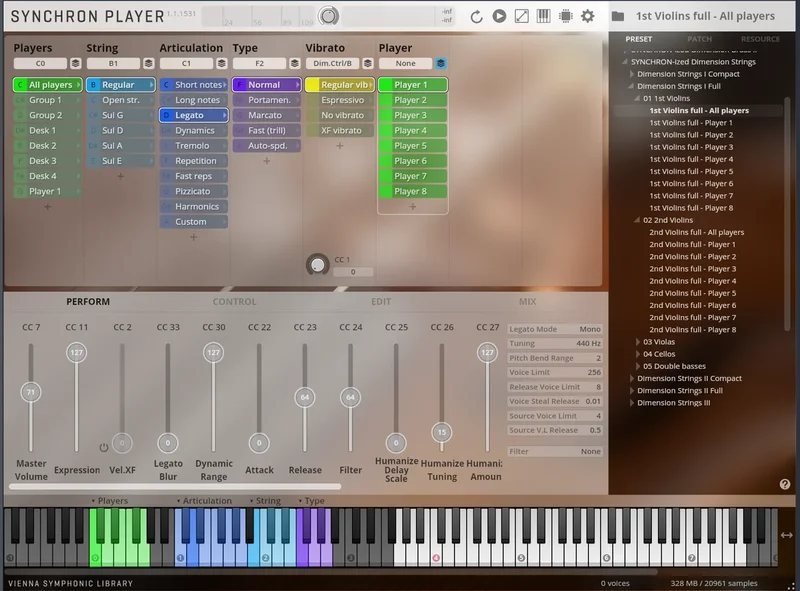Click the stack icon beside Players C0 field
This screenshot has height=591, width=800.
point(76,63)
